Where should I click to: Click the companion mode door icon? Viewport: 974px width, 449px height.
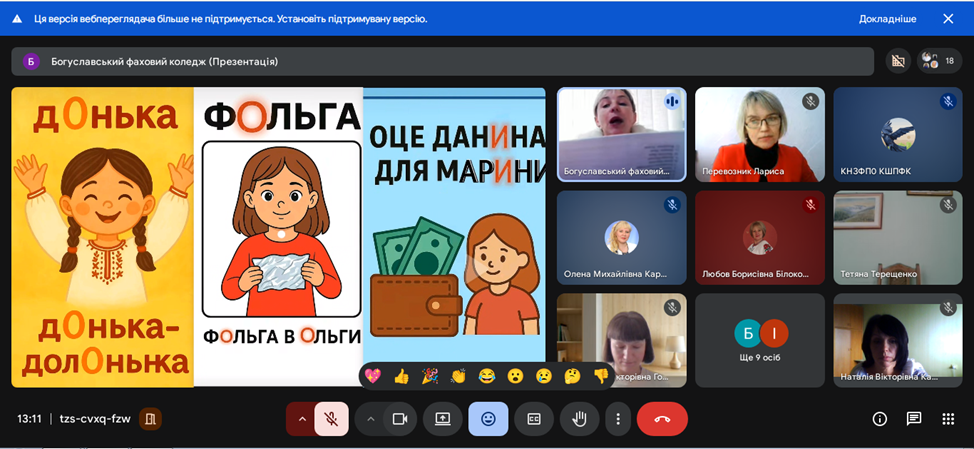150,419
